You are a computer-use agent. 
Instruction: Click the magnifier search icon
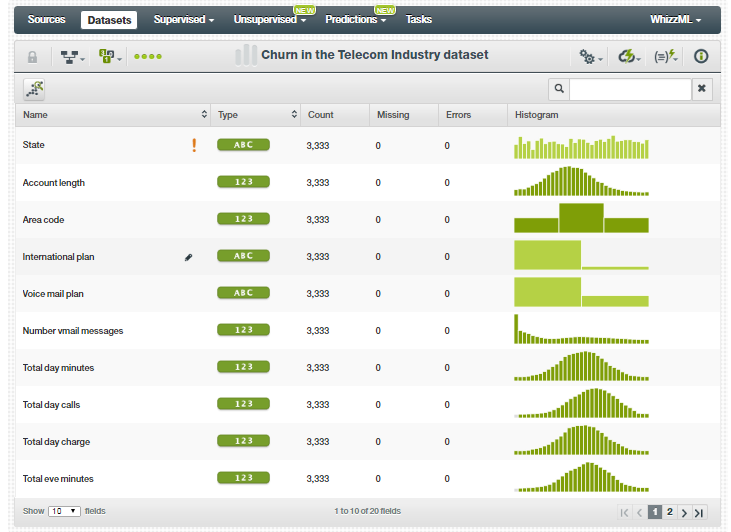click(x=559, y=89)
